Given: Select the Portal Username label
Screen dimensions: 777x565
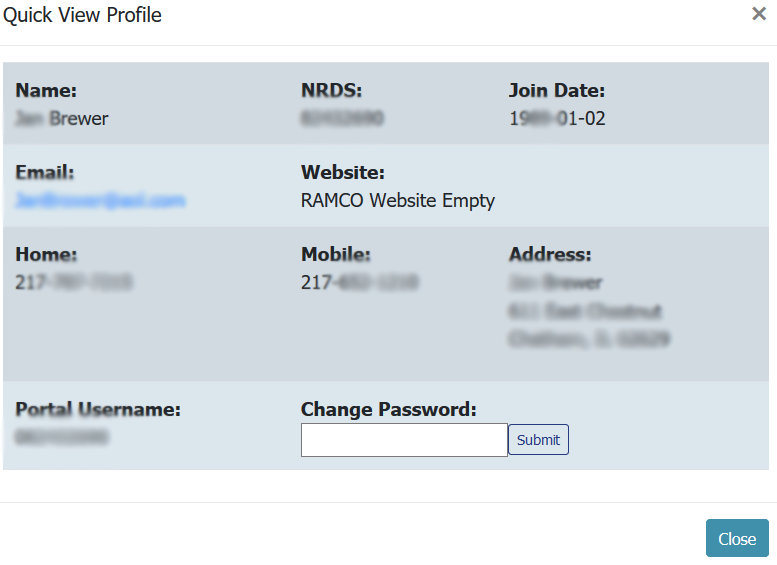Looking at the screenshot, I should click(98, 409).
